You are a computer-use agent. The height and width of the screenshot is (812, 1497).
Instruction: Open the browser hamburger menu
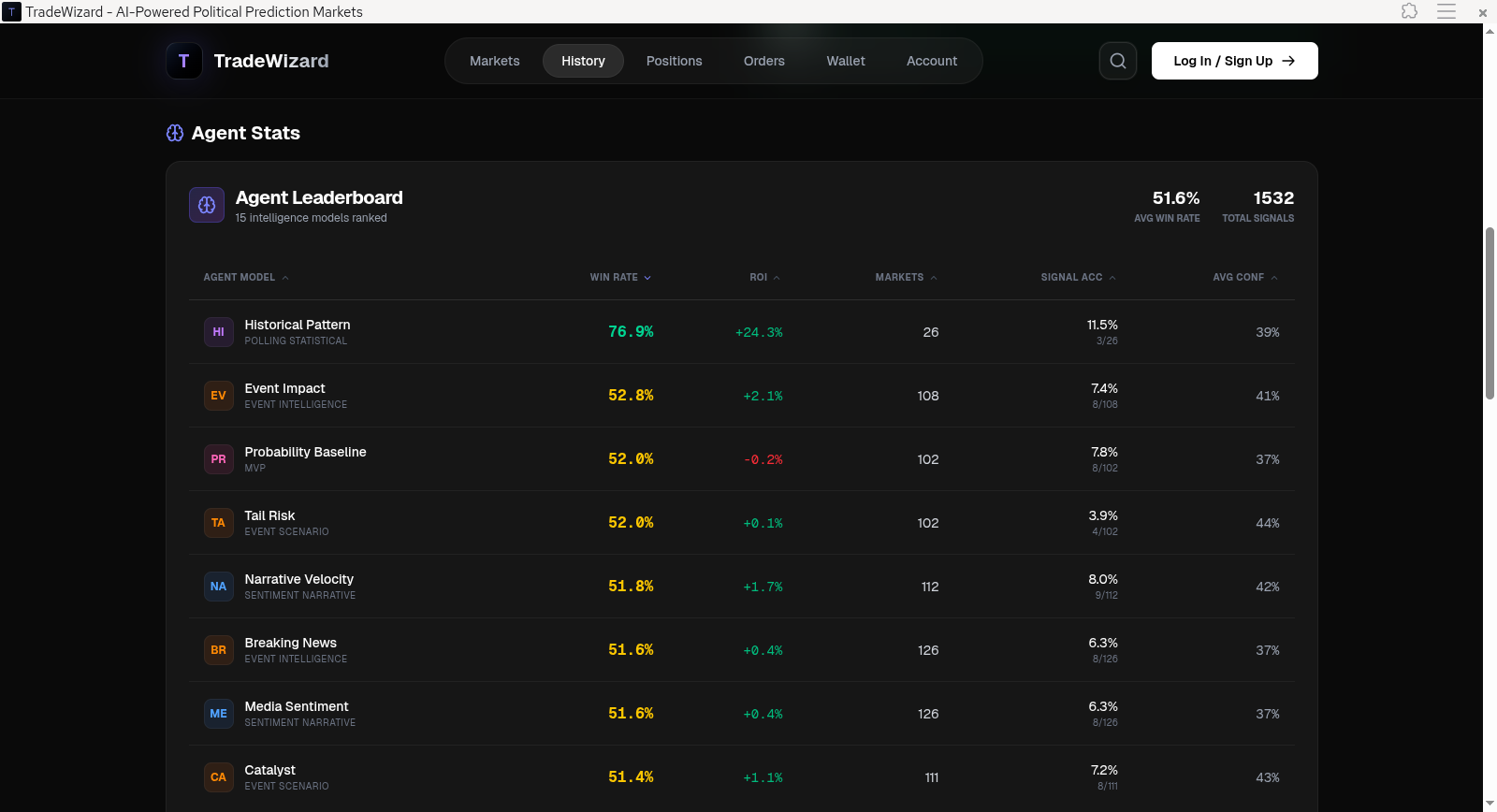tap(1446, 11)
